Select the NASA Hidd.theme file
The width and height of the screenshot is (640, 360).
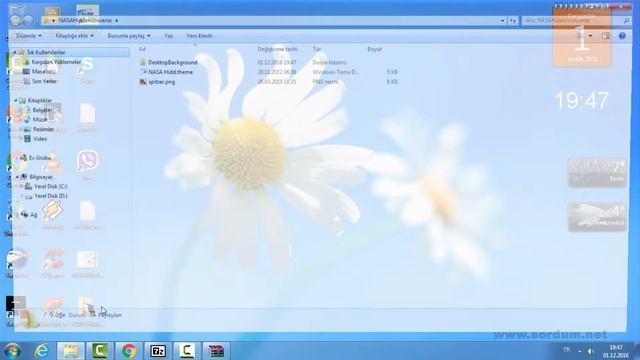pos(171,72)
